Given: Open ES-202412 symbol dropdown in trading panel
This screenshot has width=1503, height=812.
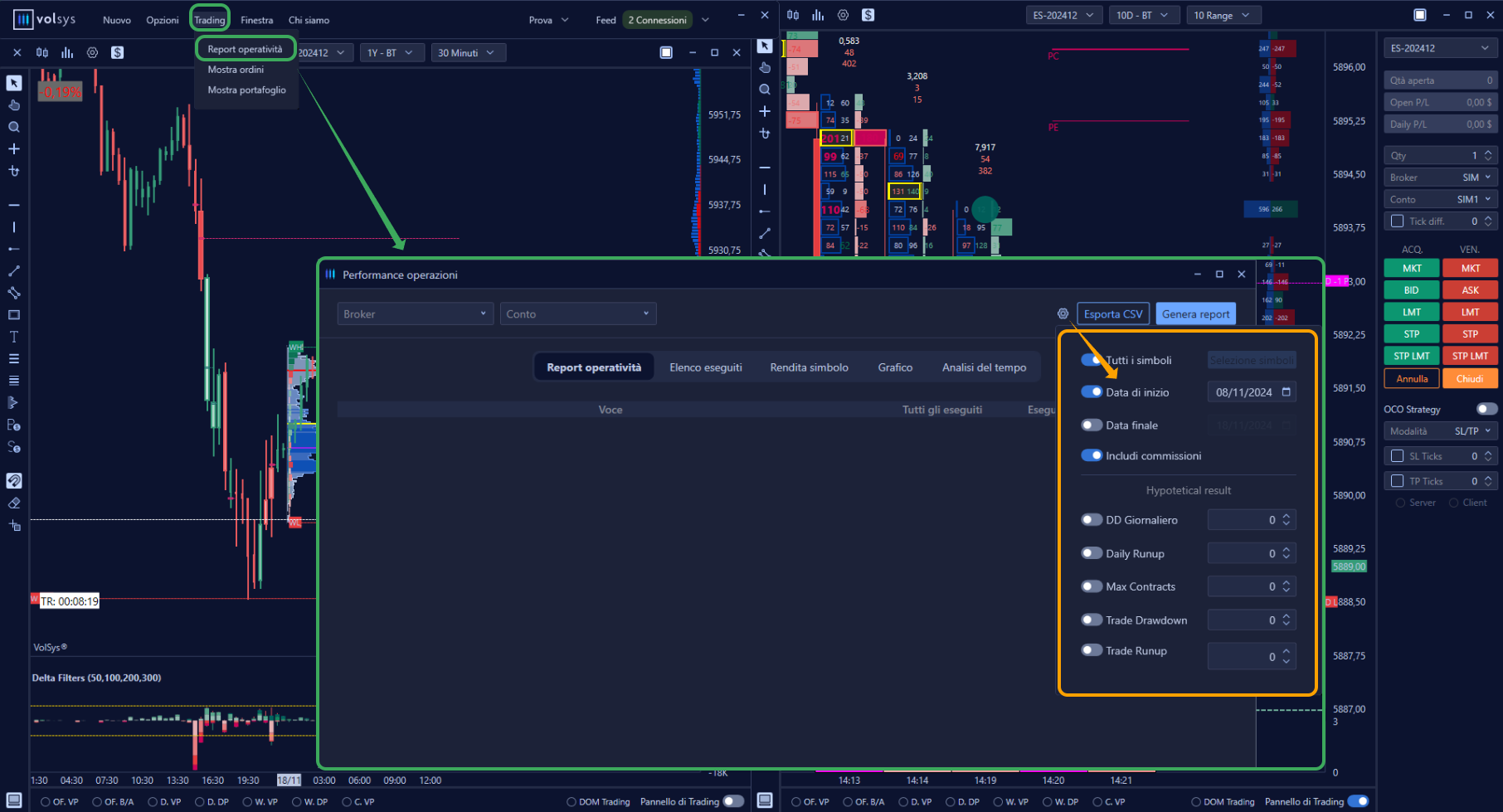Looking at the screenshot, I should click(1440, 48).
